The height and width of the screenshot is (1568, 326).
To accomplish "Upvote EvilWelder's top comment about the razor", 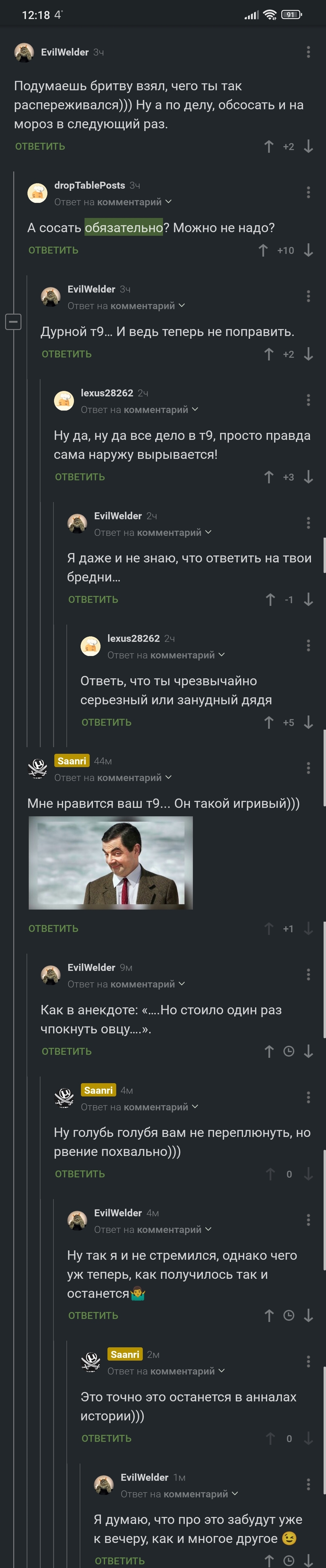I will 269,146.
